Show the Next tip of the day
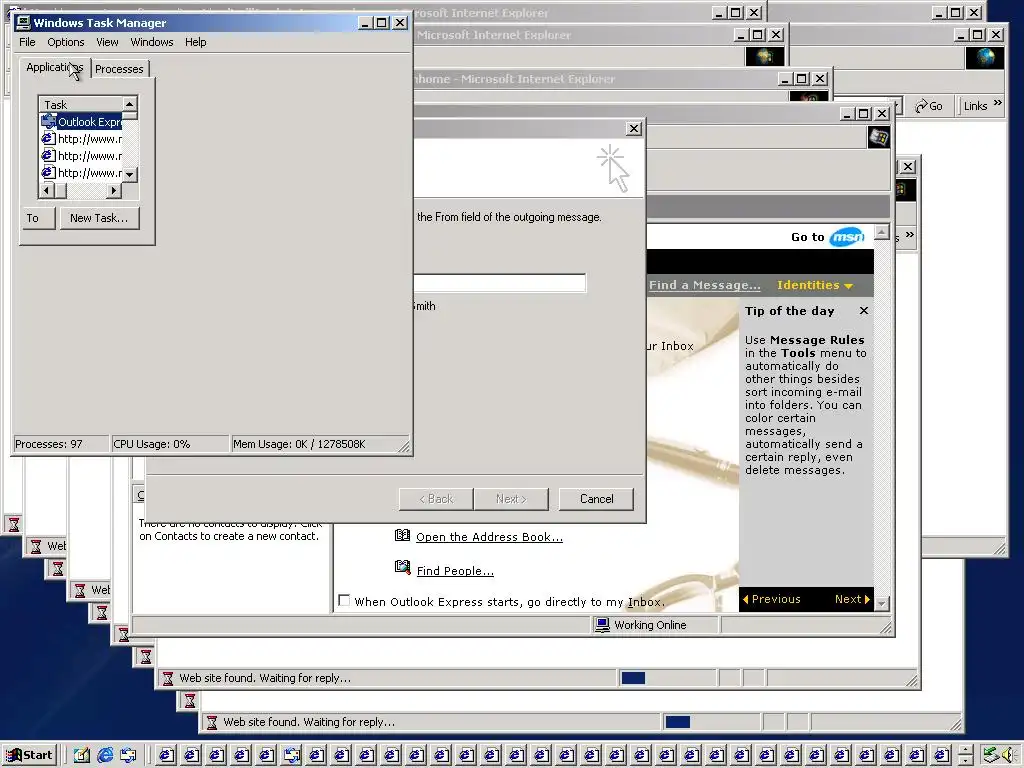Viewport: 1024px width, 768px height. pos(852,599)
